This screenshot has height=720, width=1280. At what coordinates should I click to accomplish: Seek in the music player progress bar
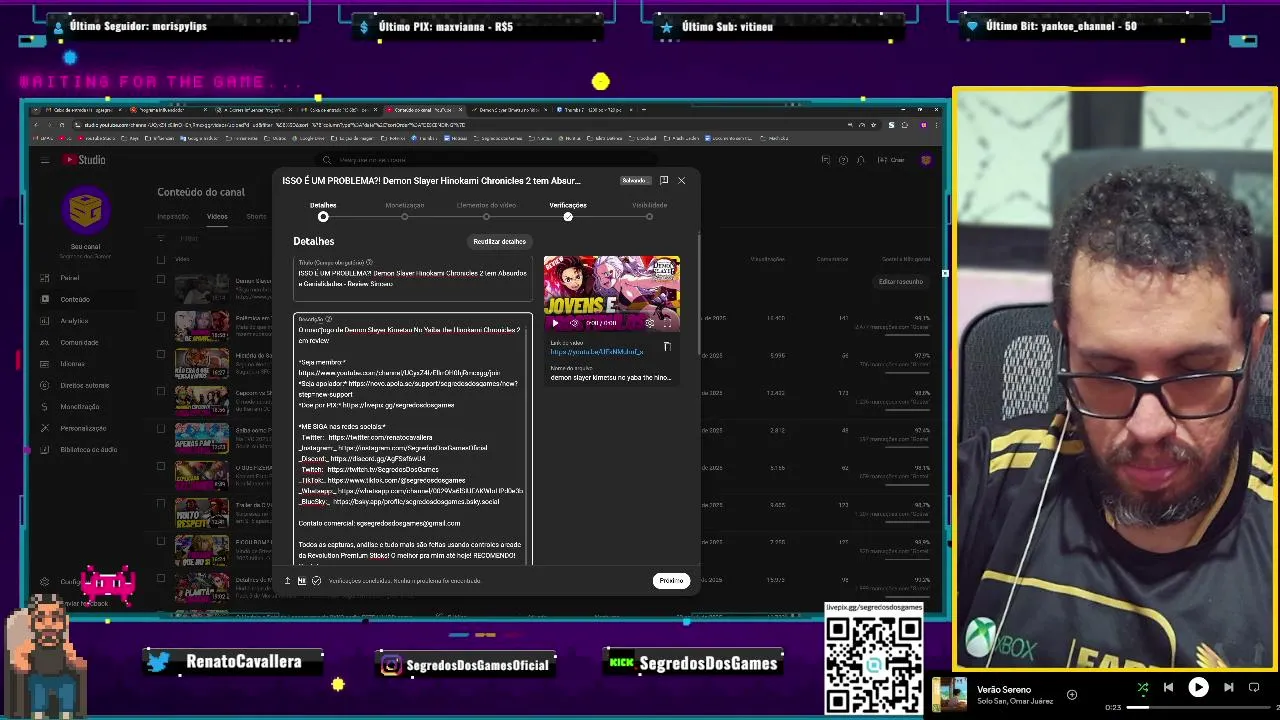[1200, 708]
